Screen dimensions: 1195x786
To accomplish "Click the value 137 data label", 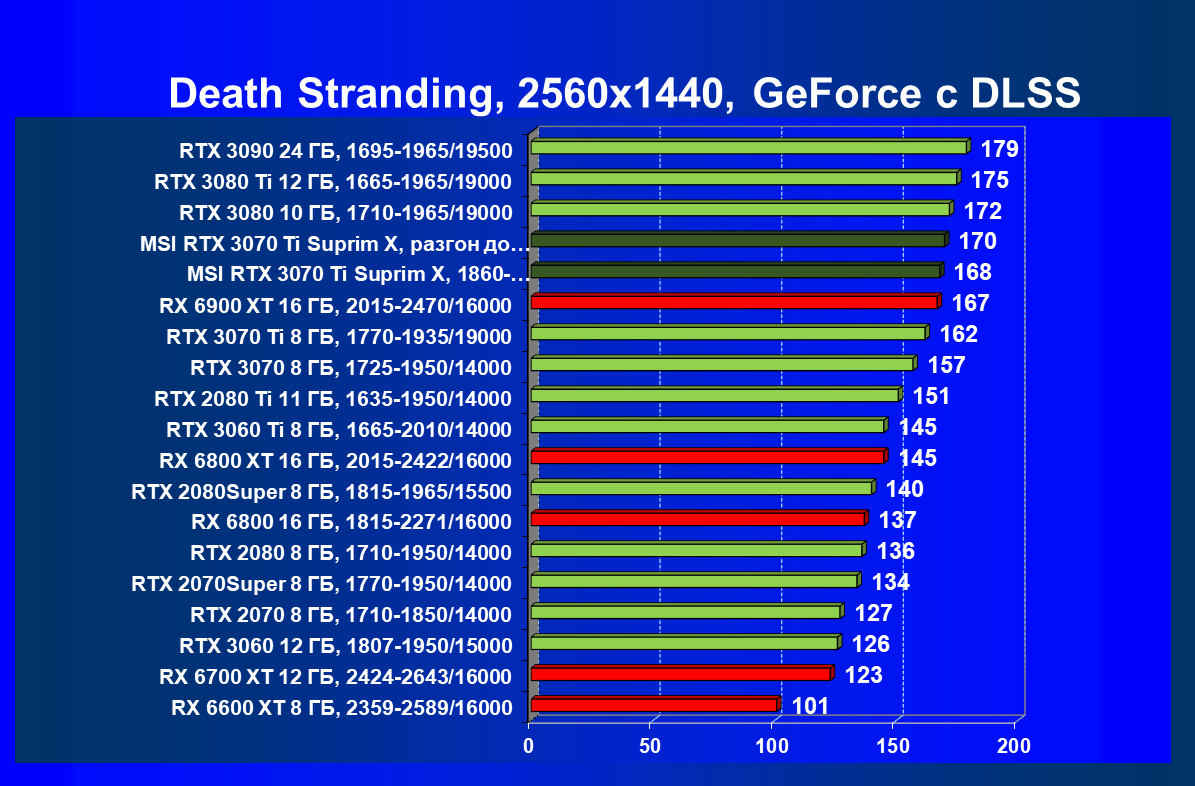I will pos(897,521).
